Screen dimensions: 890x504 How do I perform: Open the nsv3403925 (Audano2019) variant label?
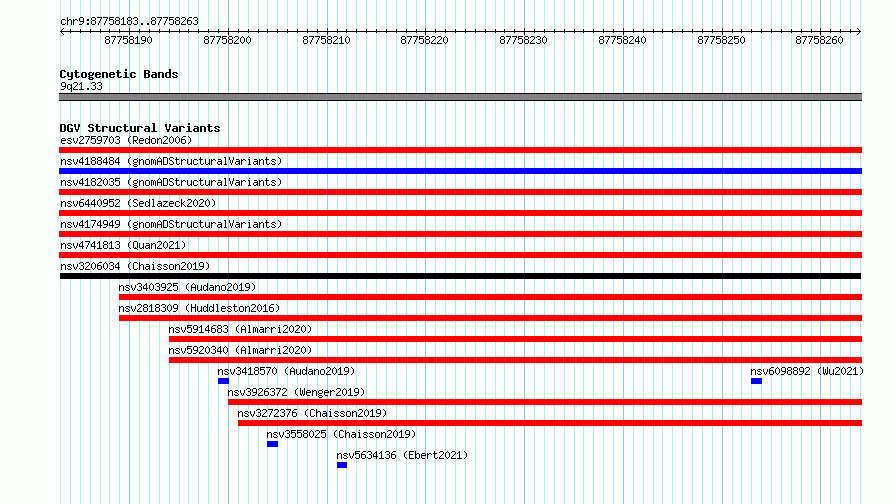pos(187,287)
